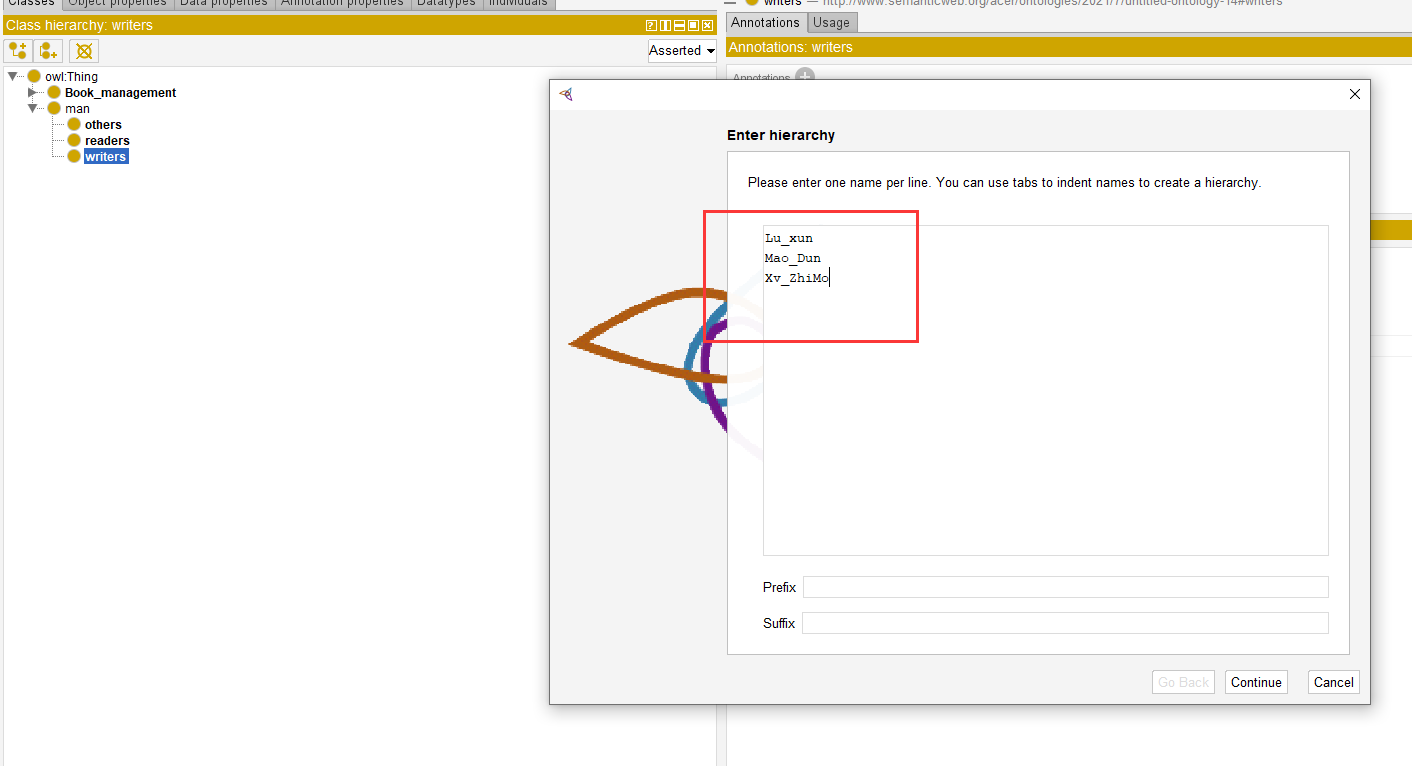The width and height of the screenshot is (1412, 766).
Task: Select the writers class in tree
Action: pyautogui.click(x=106, y=156)
